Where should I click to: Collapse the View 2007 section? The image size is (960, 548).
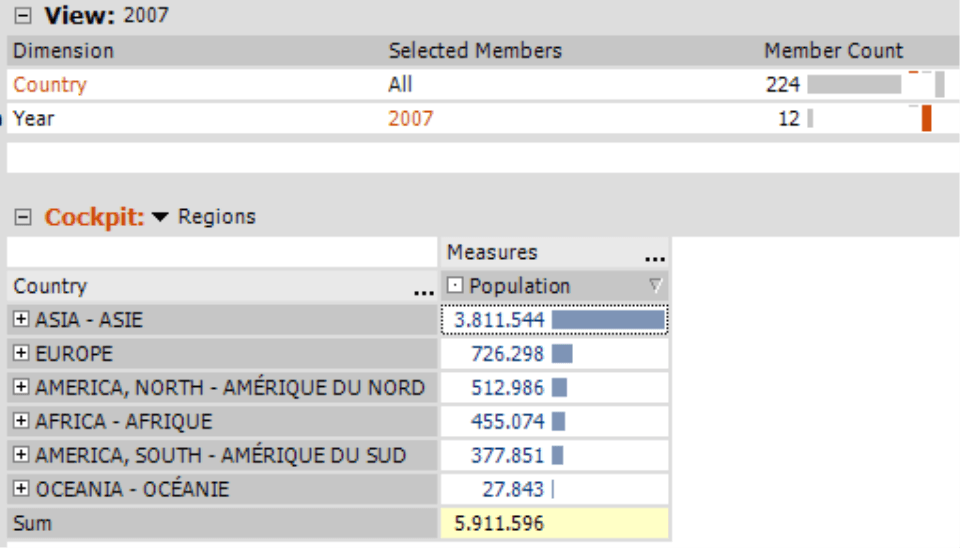point(23,15)
